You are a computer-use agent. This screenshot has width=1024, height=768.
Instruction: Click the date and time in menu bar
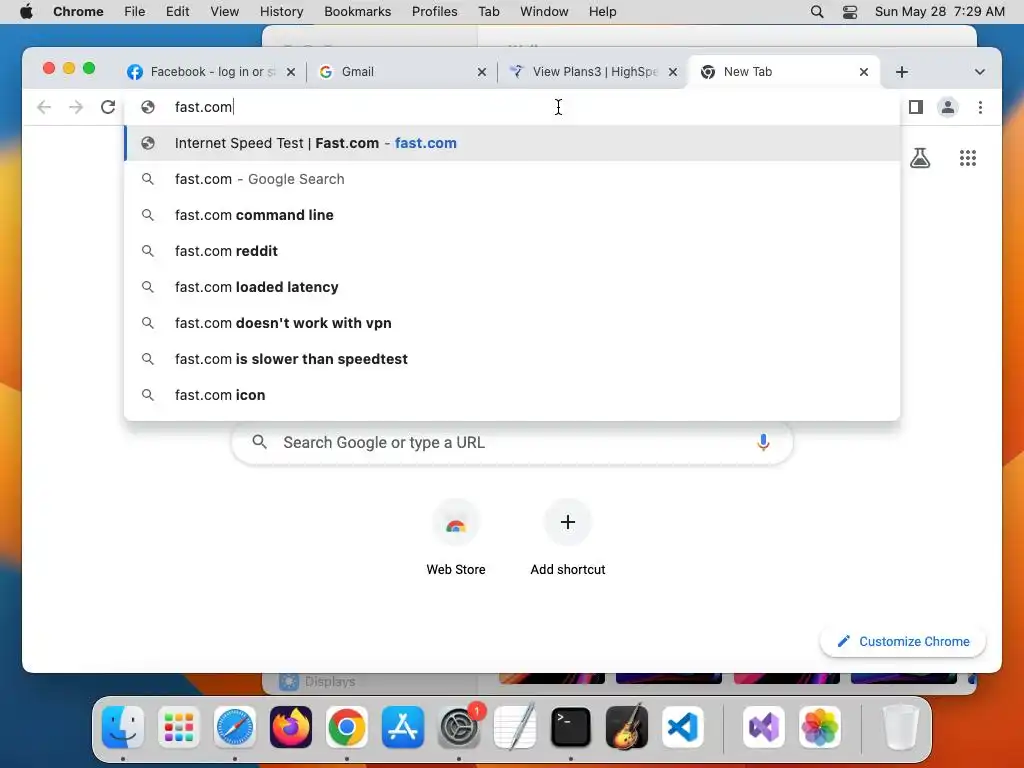(940, 11)
